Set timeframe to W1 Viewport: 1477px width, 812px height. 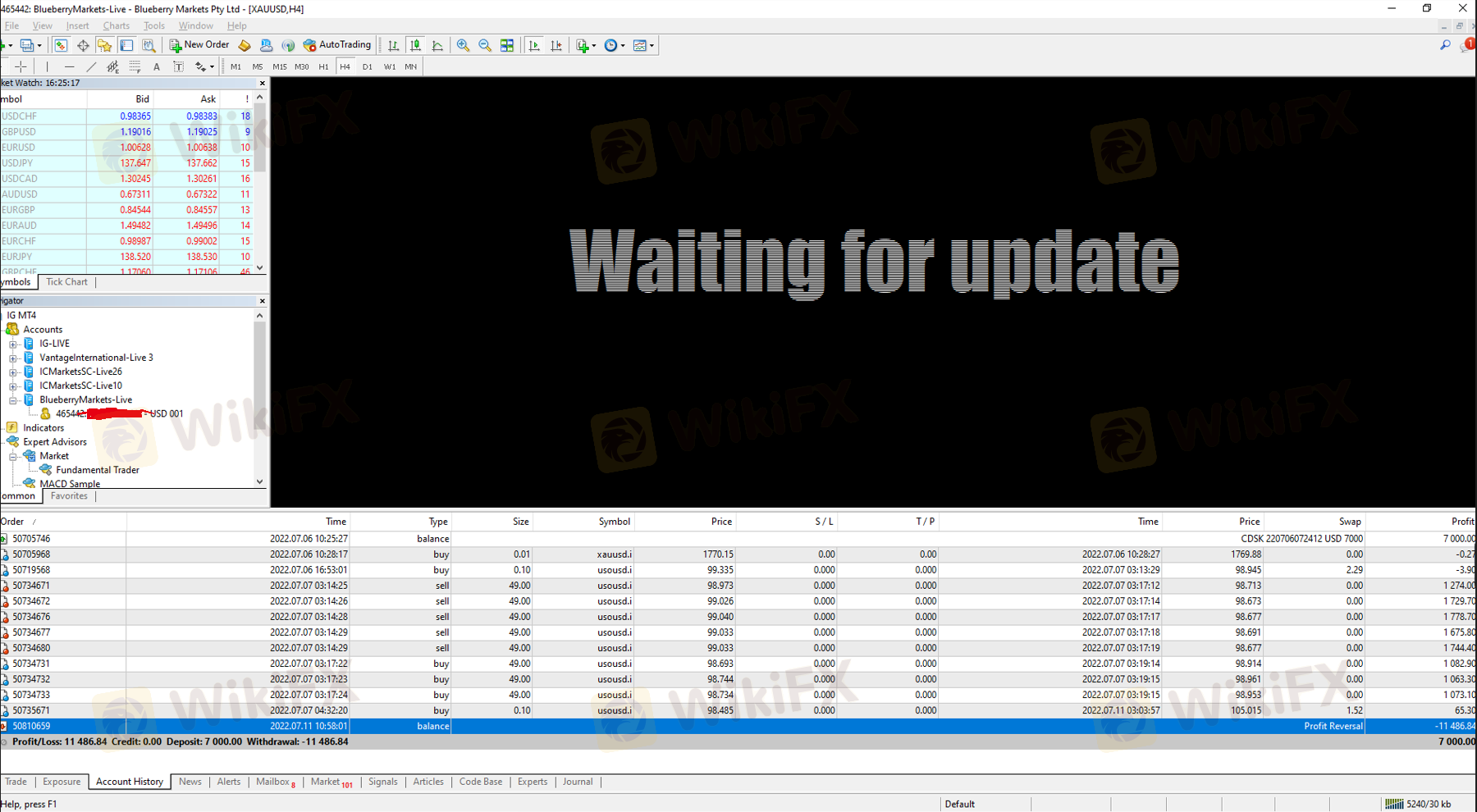(389, 66)
